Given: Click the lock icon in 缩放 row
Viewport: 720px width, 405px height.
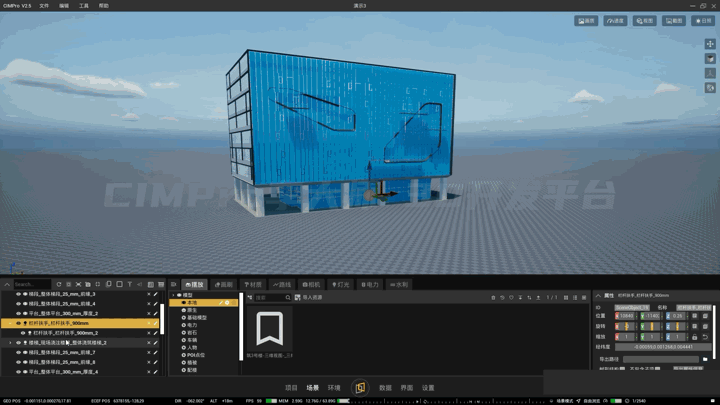Looking at the screenshot, I should (695, 337).
